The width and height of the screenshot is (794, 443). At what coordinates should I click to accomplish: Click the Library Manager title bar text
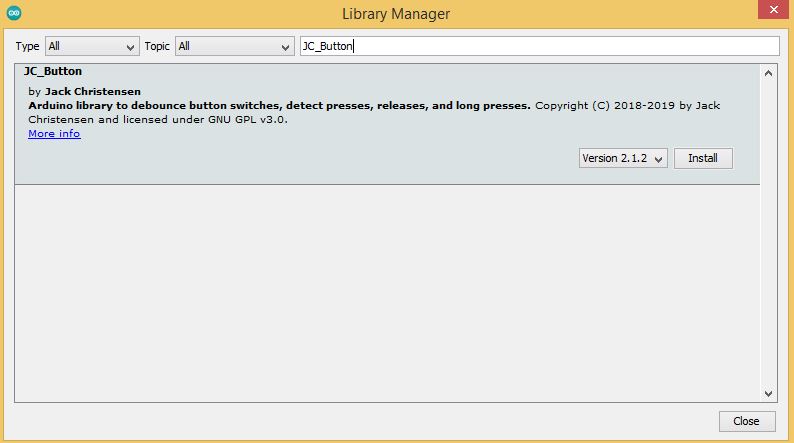tap(396, 14)
